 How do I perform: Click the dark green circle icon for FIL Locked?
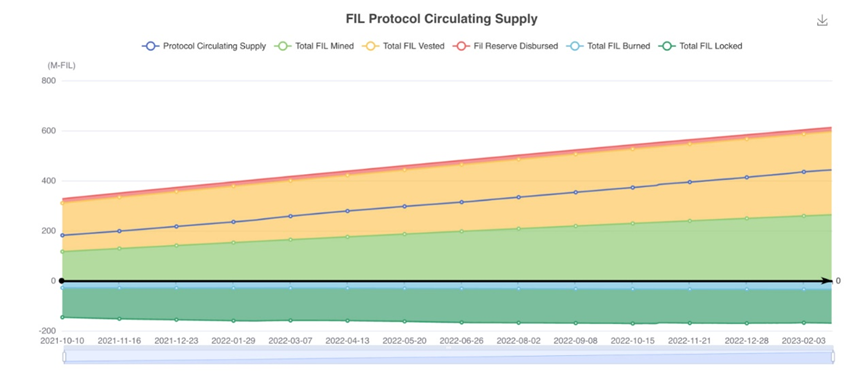point(667,46)
